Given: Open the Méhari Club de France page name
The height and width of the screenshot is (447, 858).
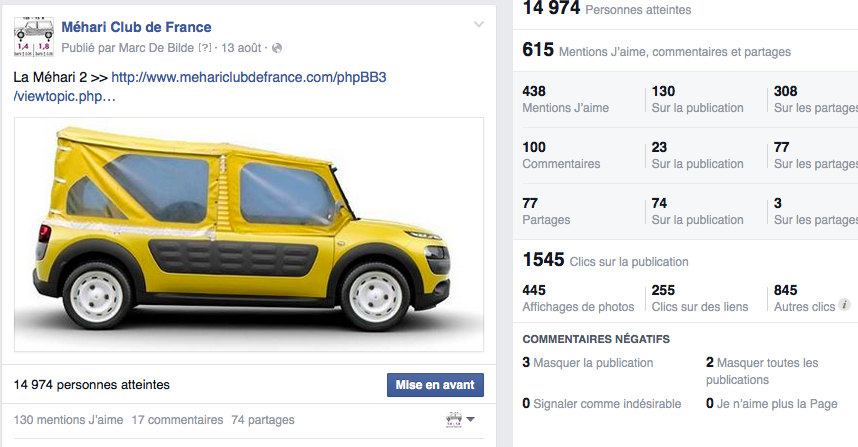Looking at the screenshot, I should point(136,27).
